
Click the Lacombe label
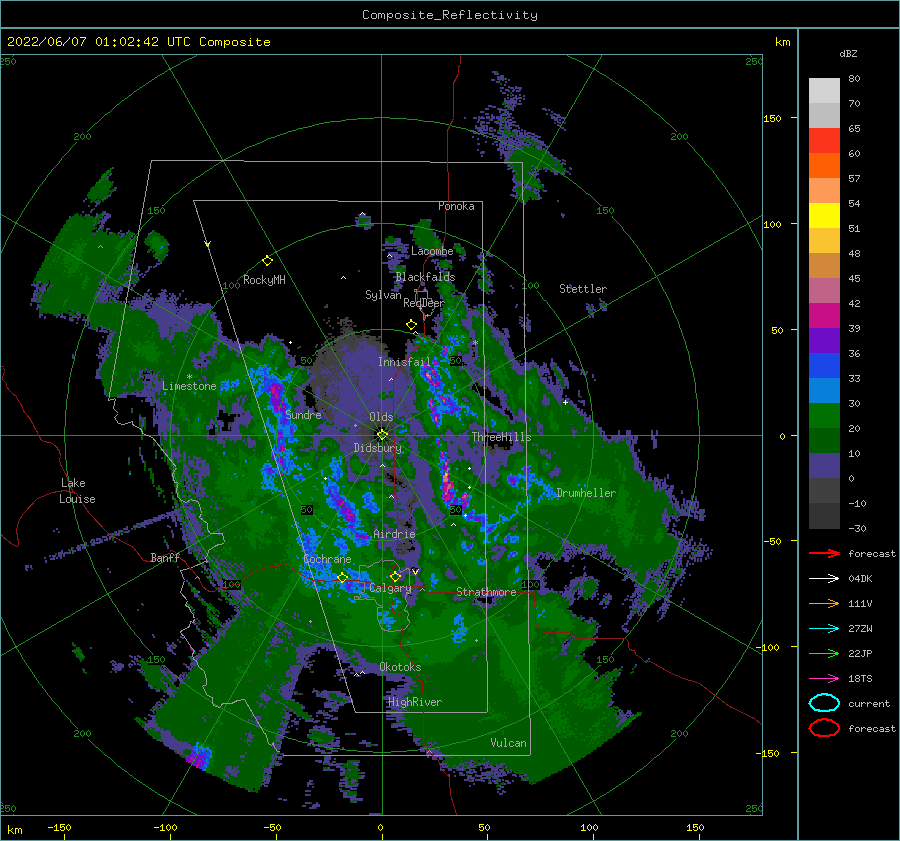click(x=432, y=251)
